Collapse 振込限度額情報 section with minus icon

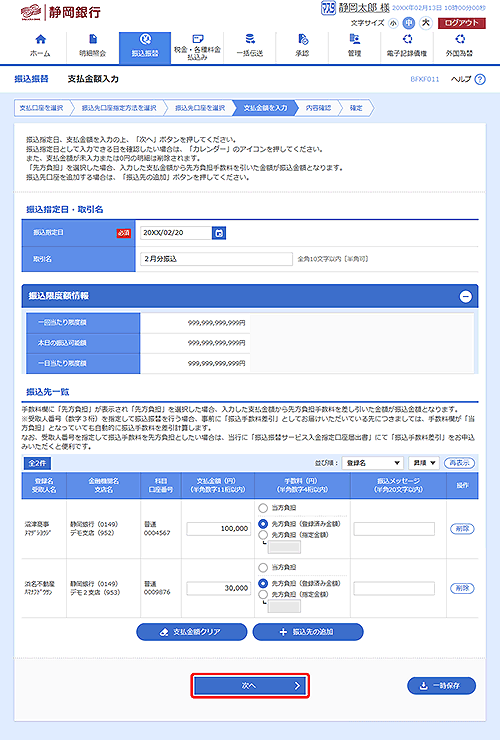[466, 296]
